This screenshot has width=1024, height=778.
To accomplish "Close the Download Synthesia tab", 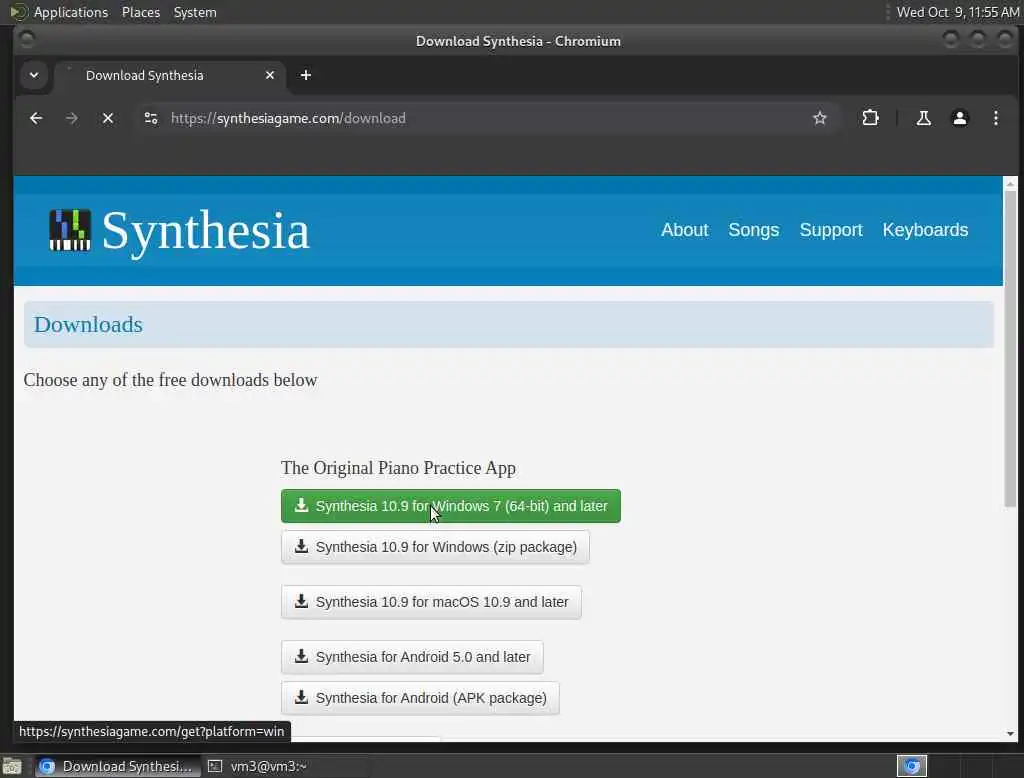I will pyautogui.click(x=270, y=75).
